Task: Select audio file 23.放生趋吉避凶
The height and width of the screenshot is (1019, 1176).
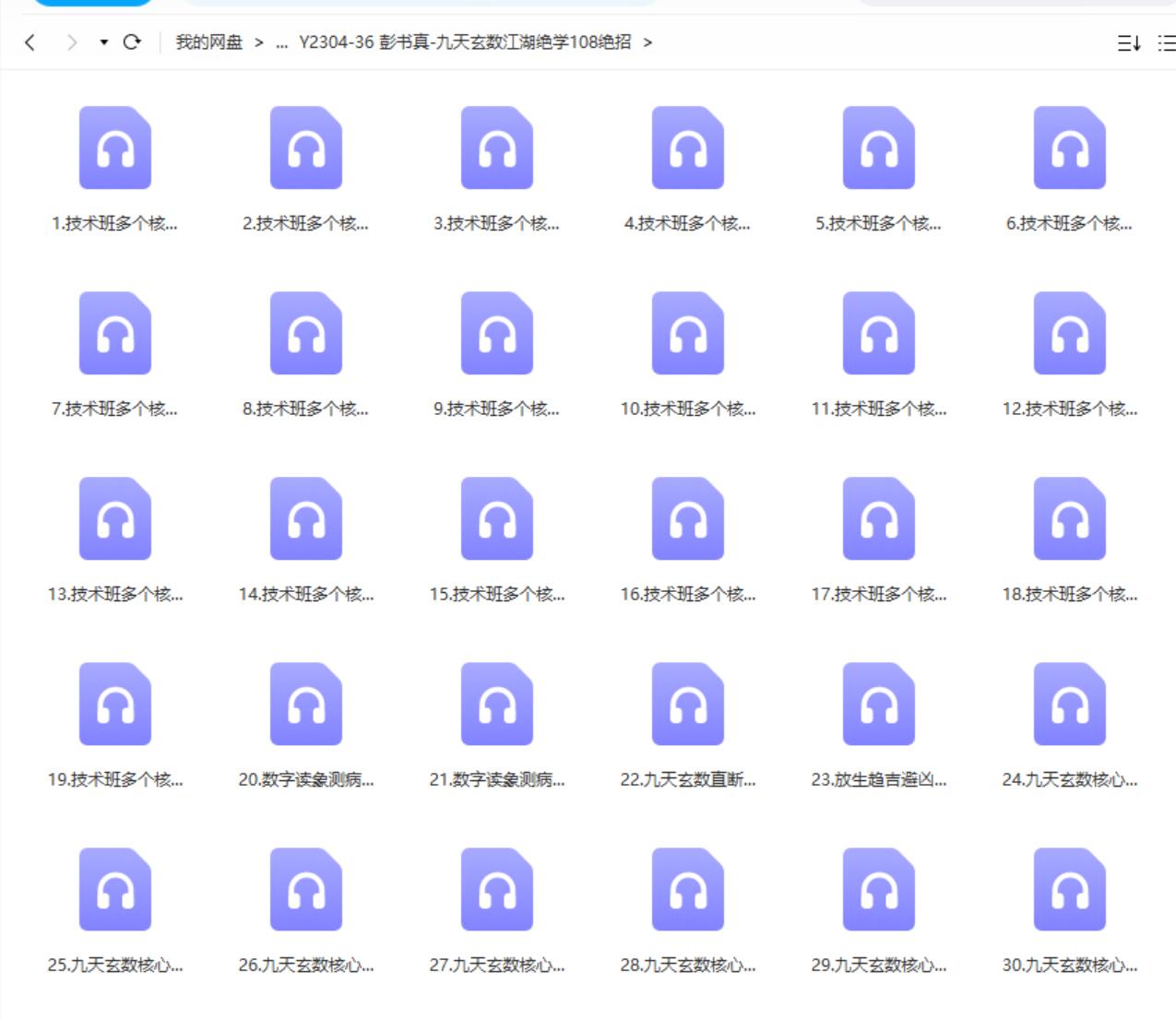Action: 879,705
